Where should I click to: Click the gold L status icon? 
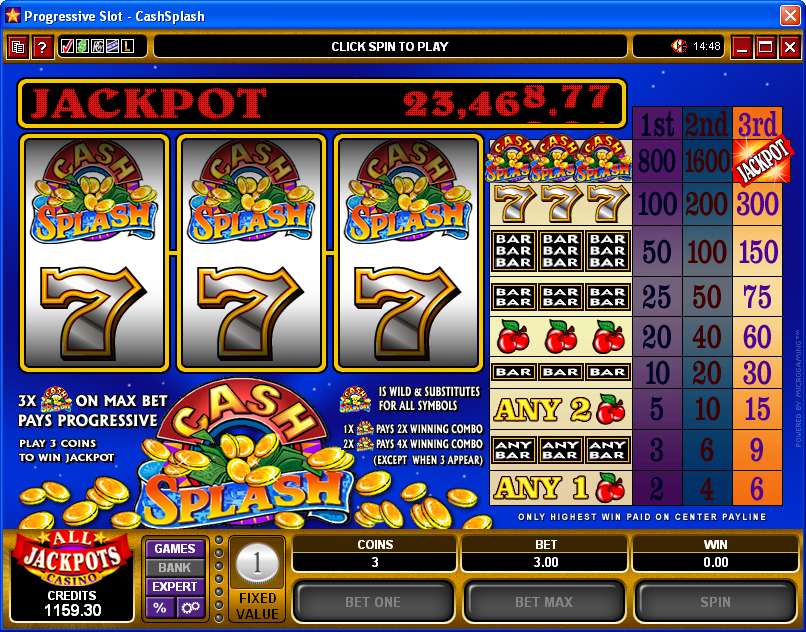pyautogui.click(x=127, y=47)
